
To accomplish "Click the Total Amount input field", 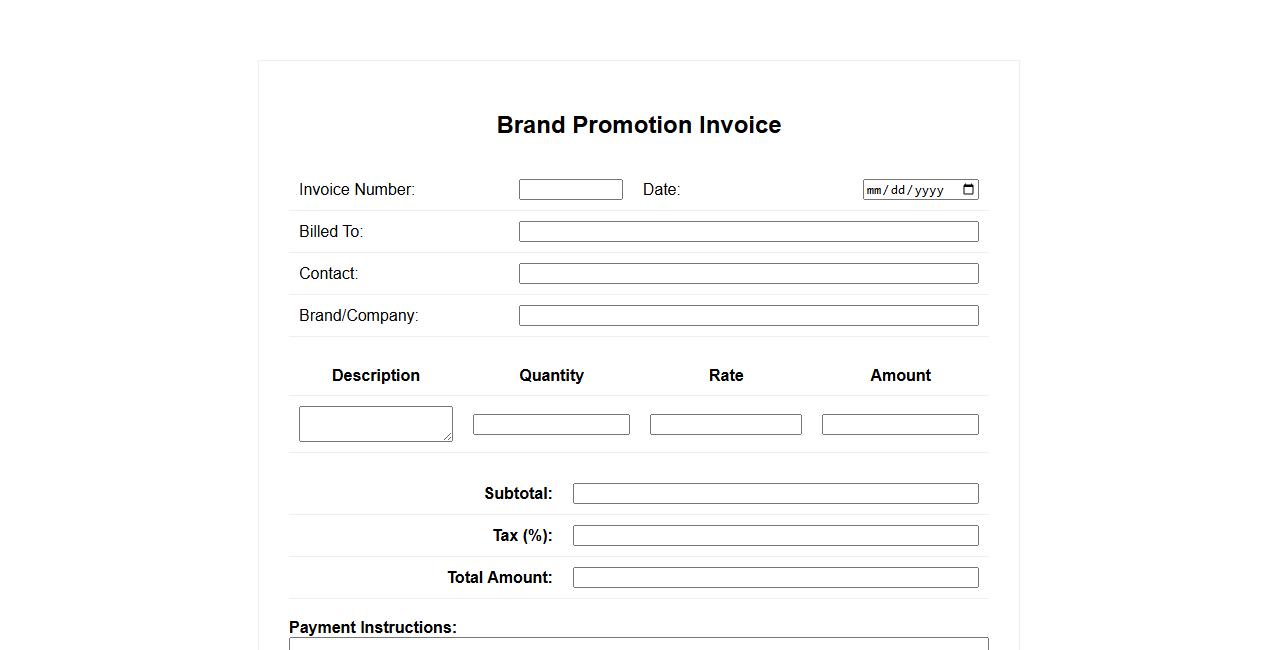I will click(775, 578).
